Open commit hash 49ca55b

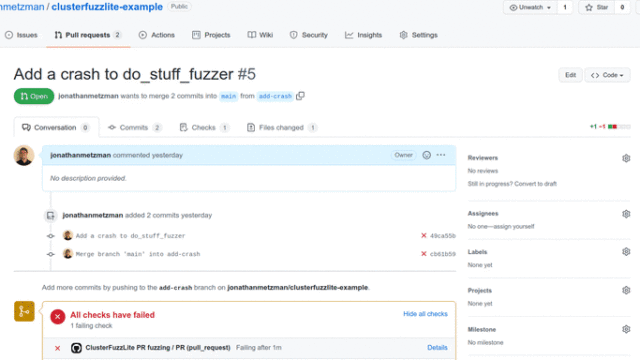(442, 236)
